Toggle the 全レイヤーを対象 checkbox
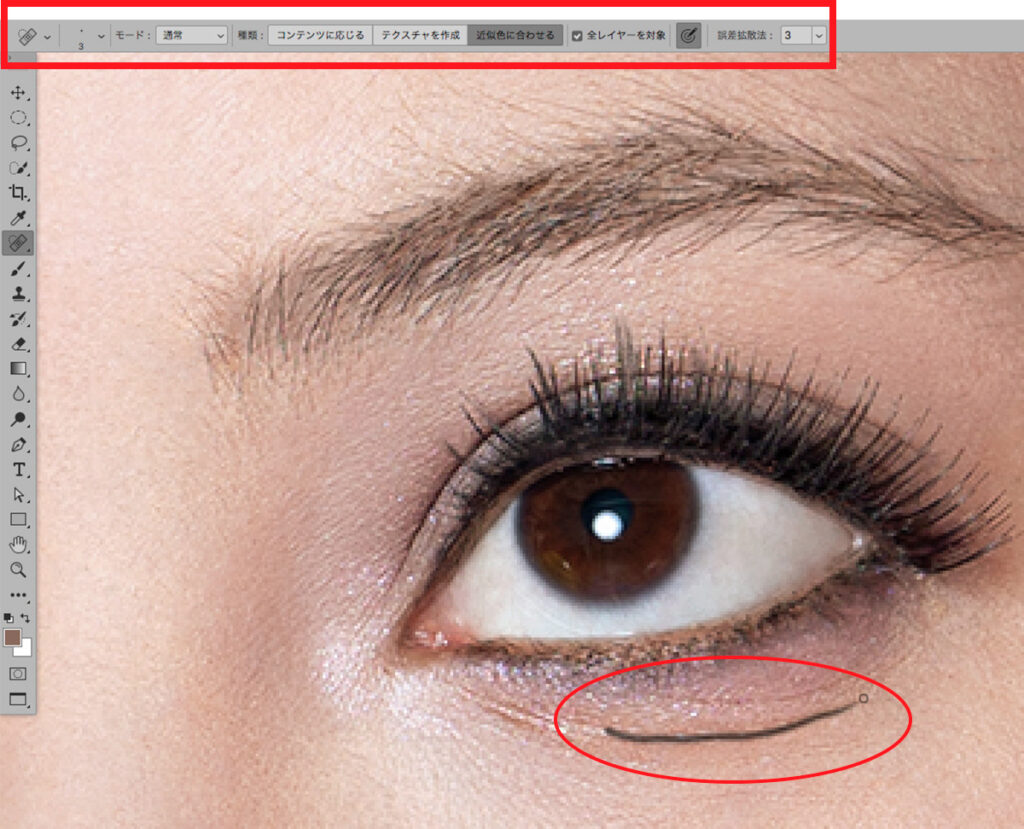 (577, 35)
